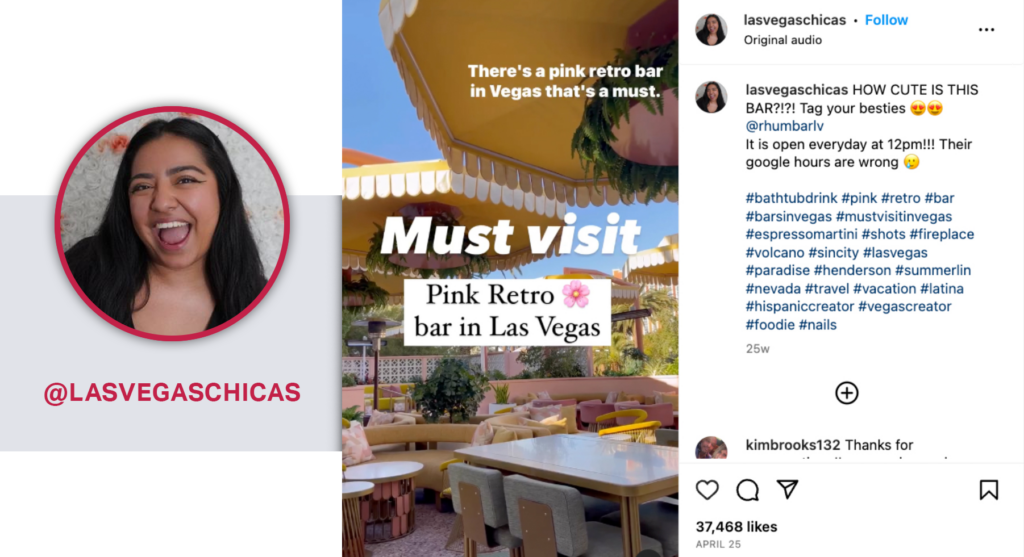Open the @rhumbarlv mention link
The image size is (1024, 557).
coord(784,126)
